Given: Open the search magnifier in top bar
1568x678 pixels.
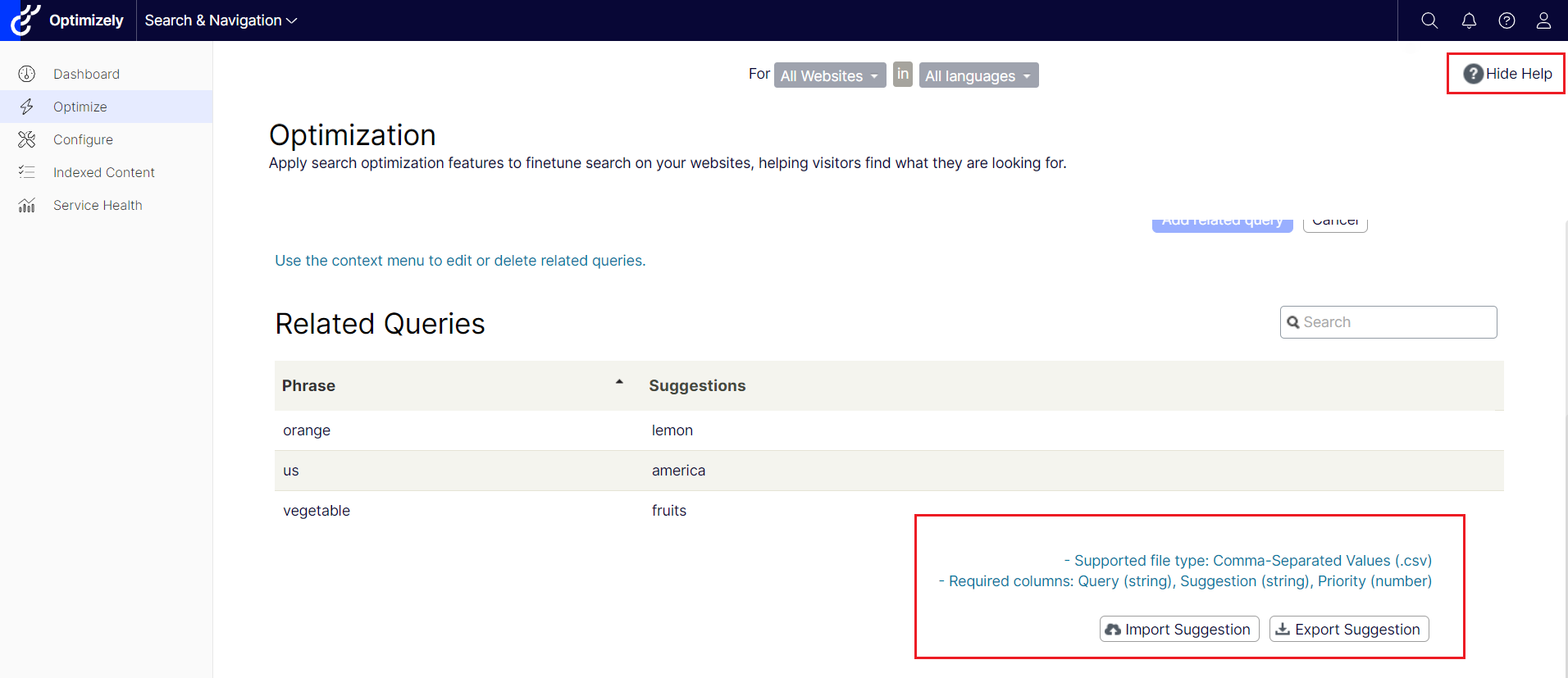Looking at the screenshot, I should (x=1429, y=20).
